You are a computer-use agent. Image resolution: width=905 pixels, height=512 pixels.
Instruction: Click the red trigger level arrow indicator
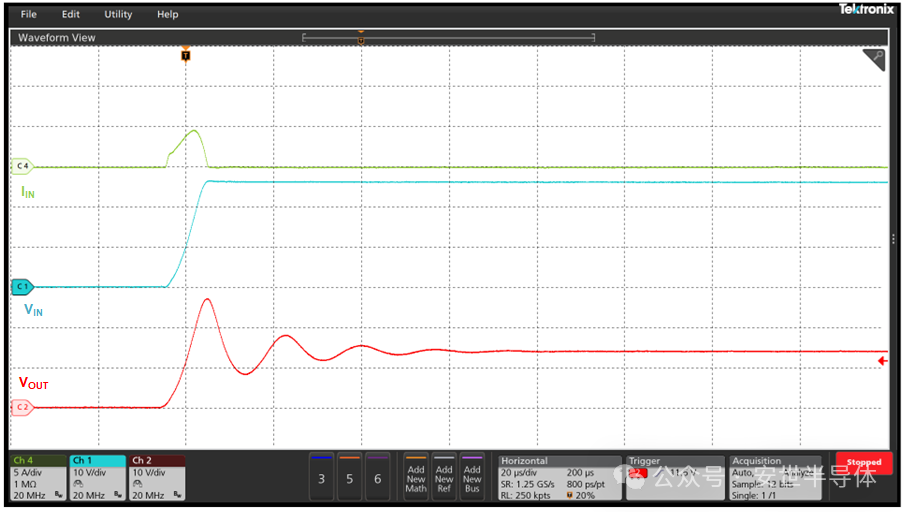882,361
